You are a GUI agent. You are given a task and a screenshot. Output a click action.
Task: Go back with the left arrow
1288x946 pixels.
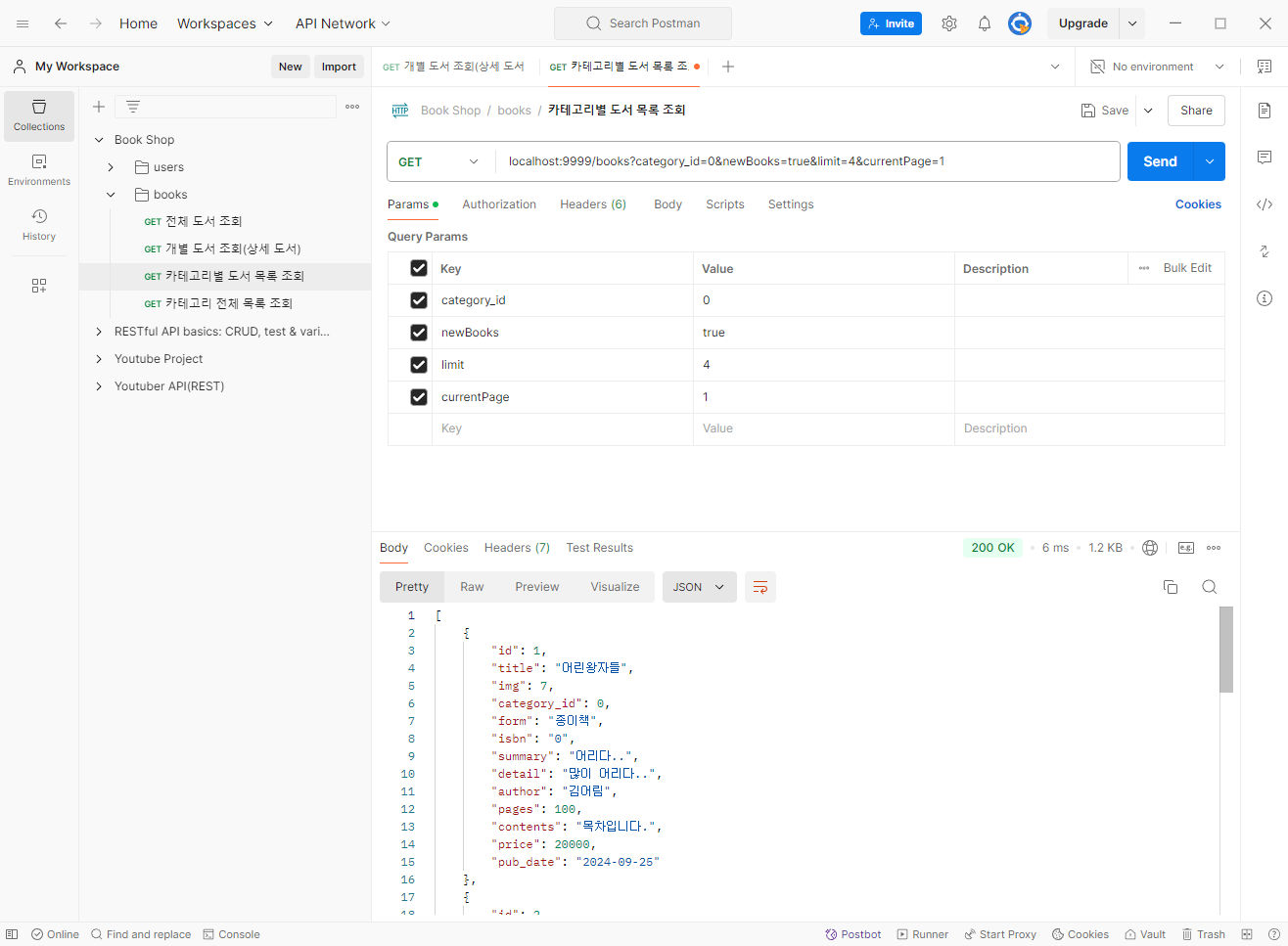(x=61, y=23)
